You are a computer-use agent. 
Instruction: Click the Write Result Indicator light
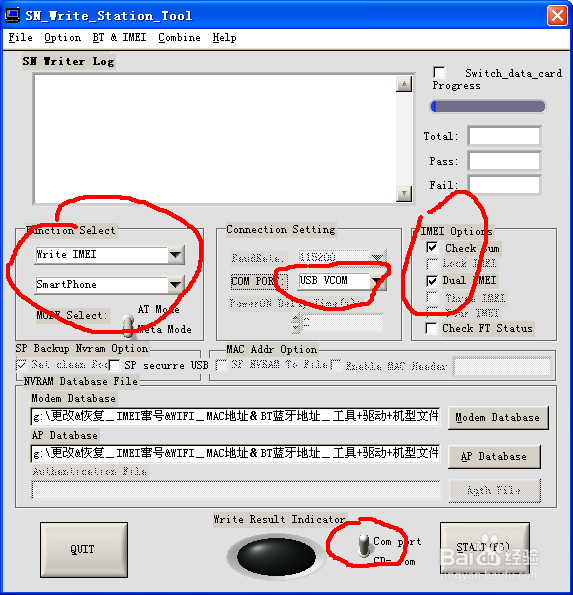[277, 557]
